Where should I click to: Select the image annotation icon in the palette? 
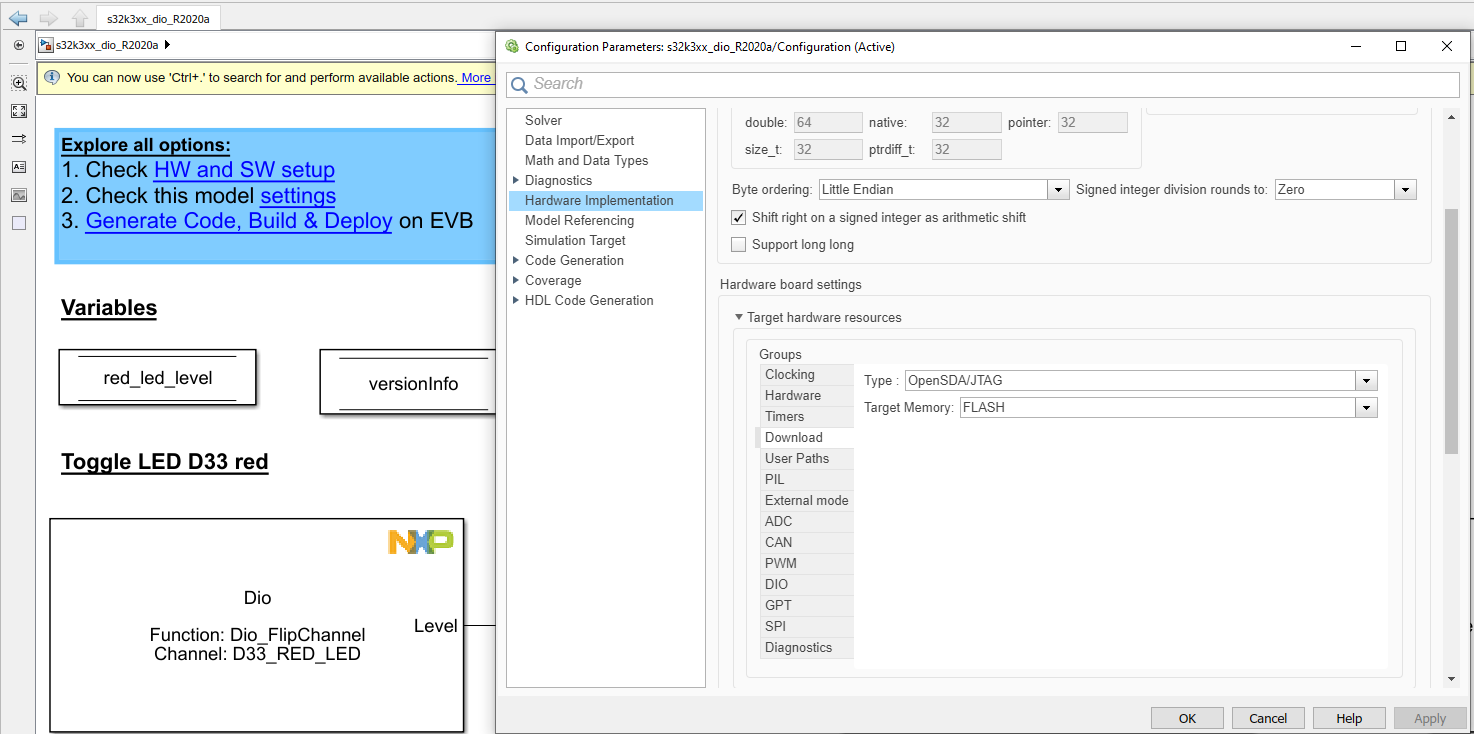[18, 195]
